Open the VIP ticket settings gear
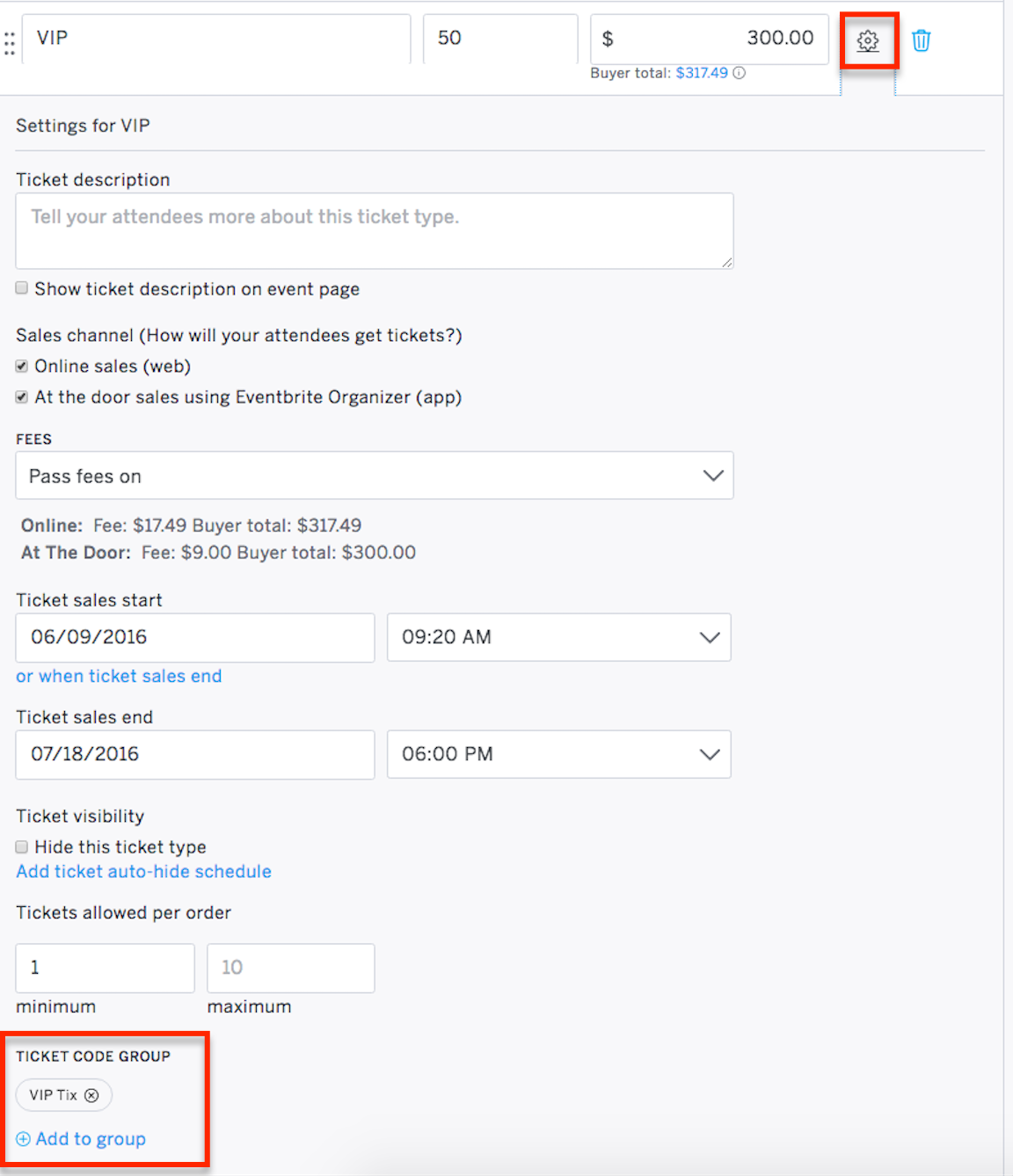 coord(868,40)
